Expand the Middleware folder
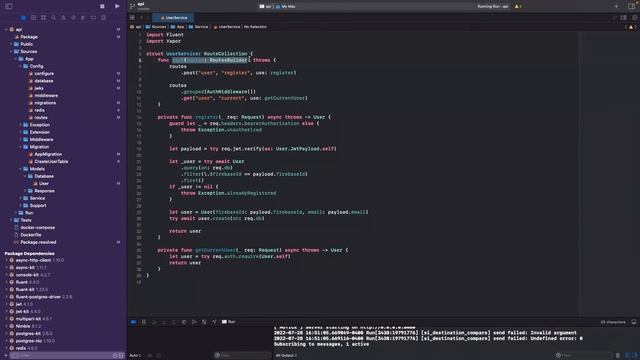This screenshot has height=360, width=640. [20, 140]
